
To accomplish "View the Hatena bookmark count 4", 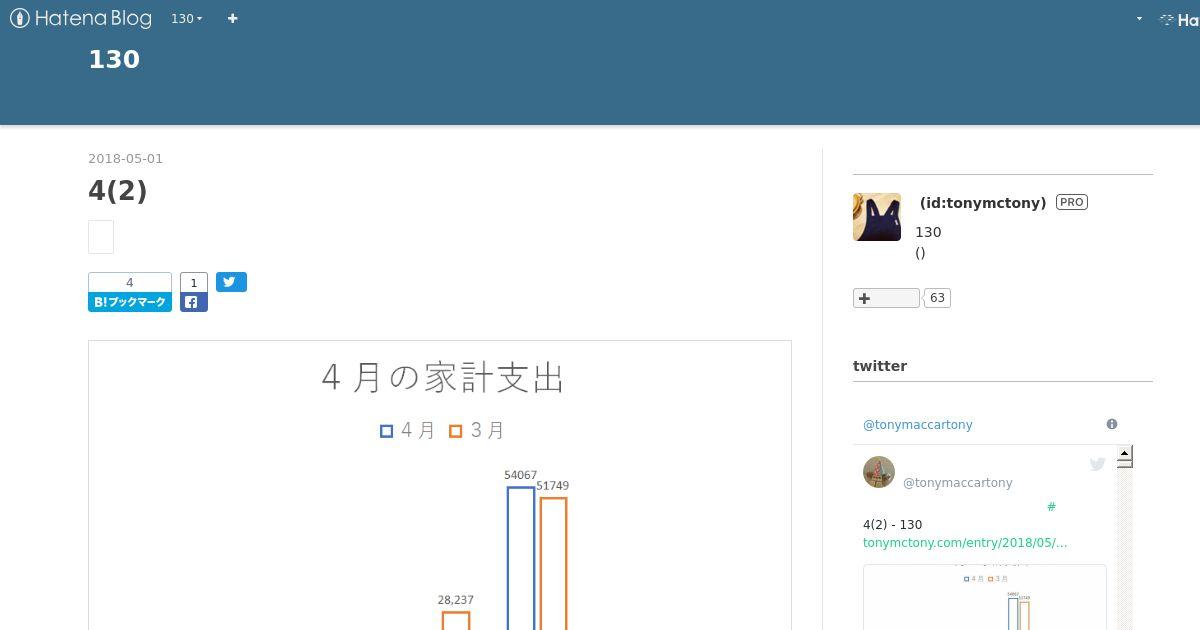I will coord(130,282).
